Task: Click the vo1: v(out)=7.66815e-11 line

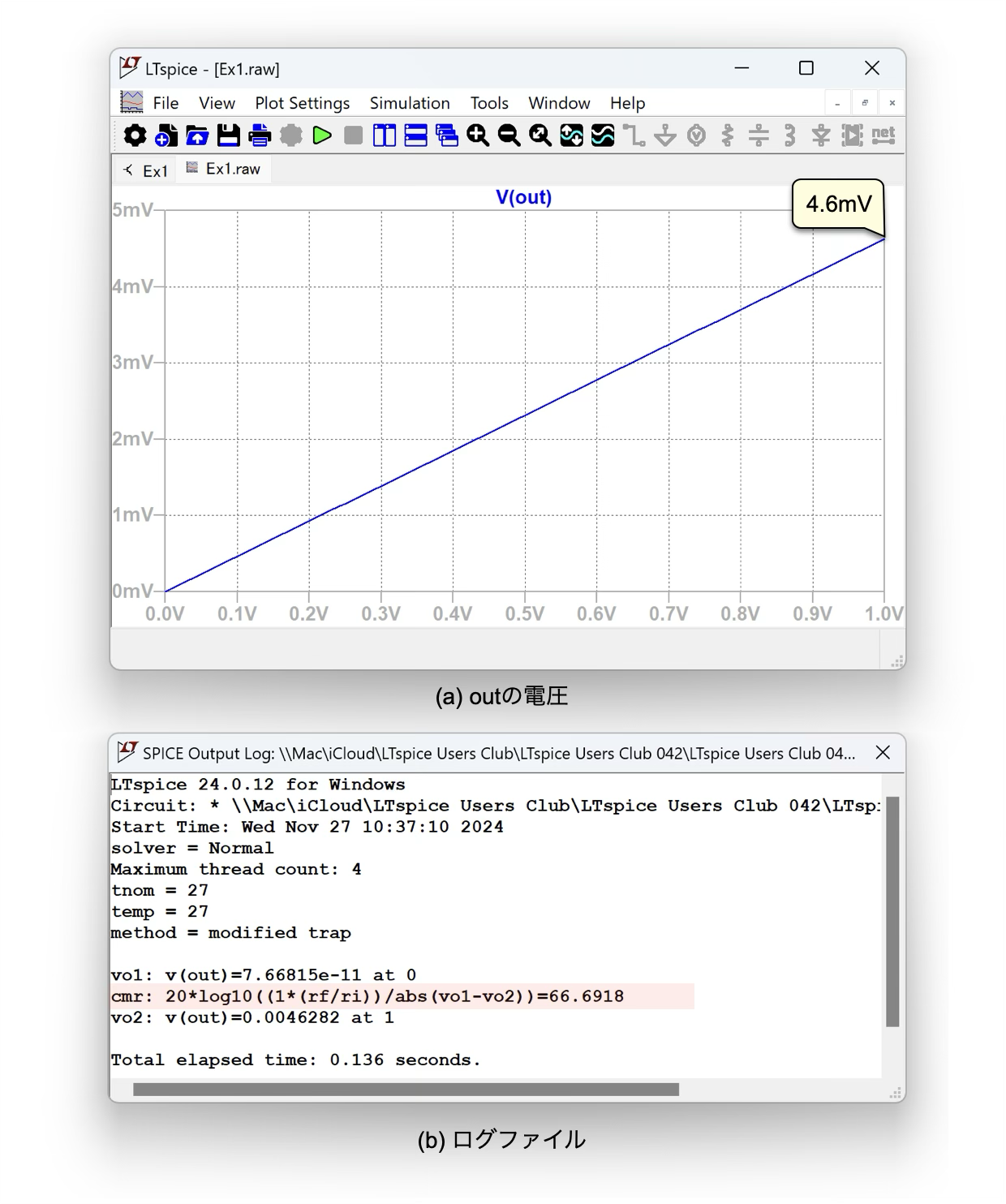Action: pyautogui.click(x=264, y=975)
